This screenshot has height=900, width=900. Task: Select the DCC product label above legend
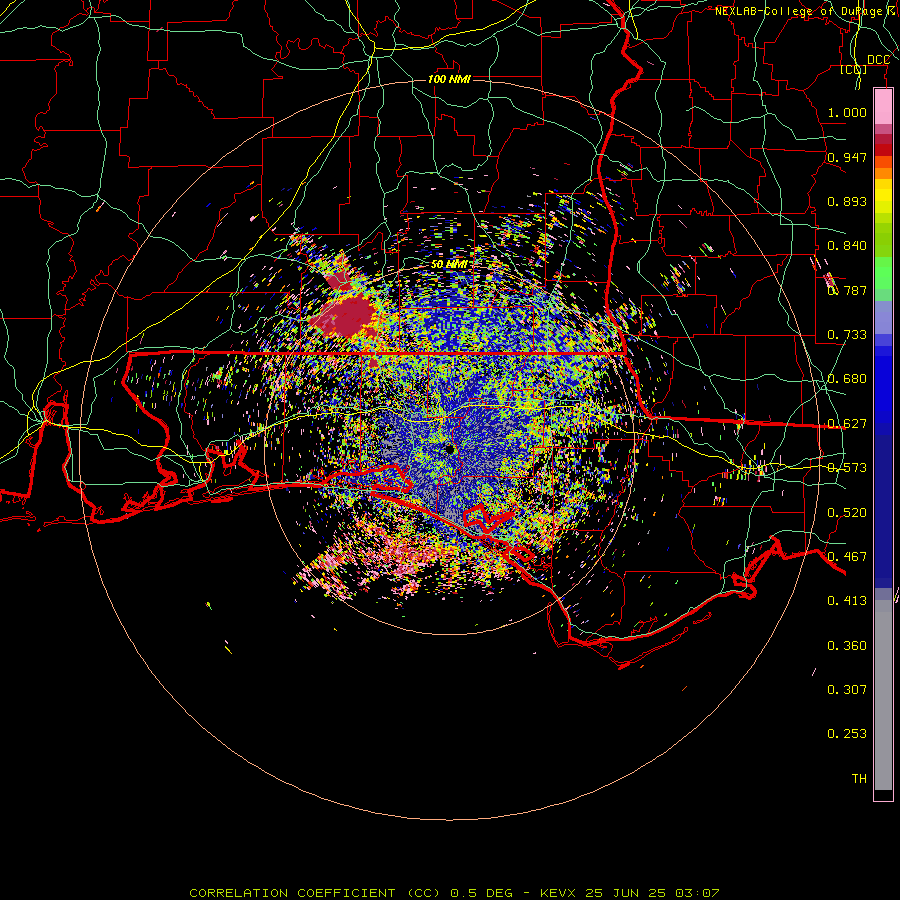[x=878, y=60]
